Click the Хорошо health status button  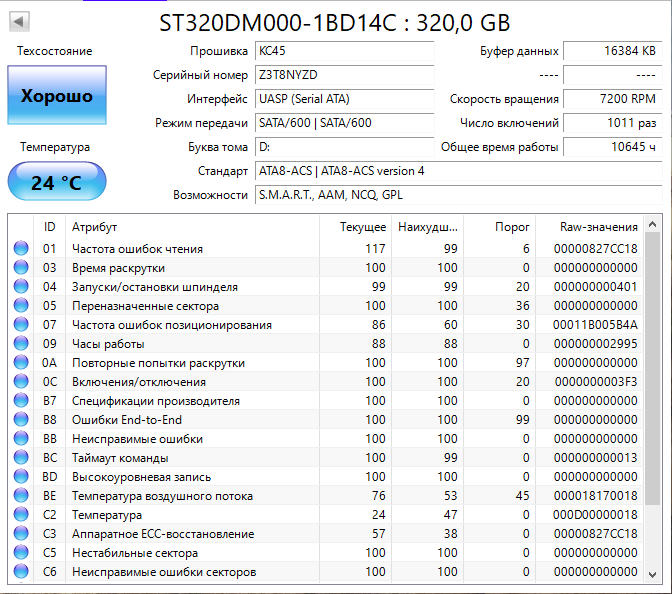[x=57, y=95]
